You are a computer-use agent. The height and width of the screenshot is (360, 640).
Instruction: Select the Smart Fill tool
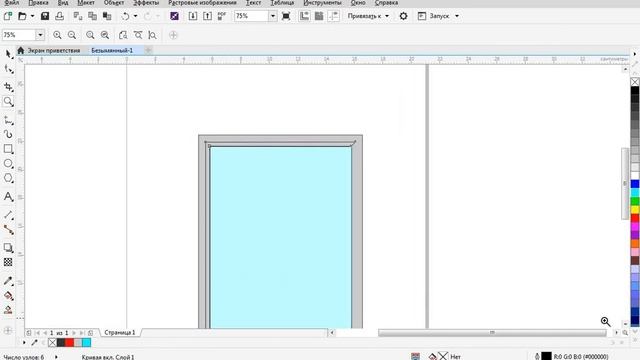click(x=8, y=310)
